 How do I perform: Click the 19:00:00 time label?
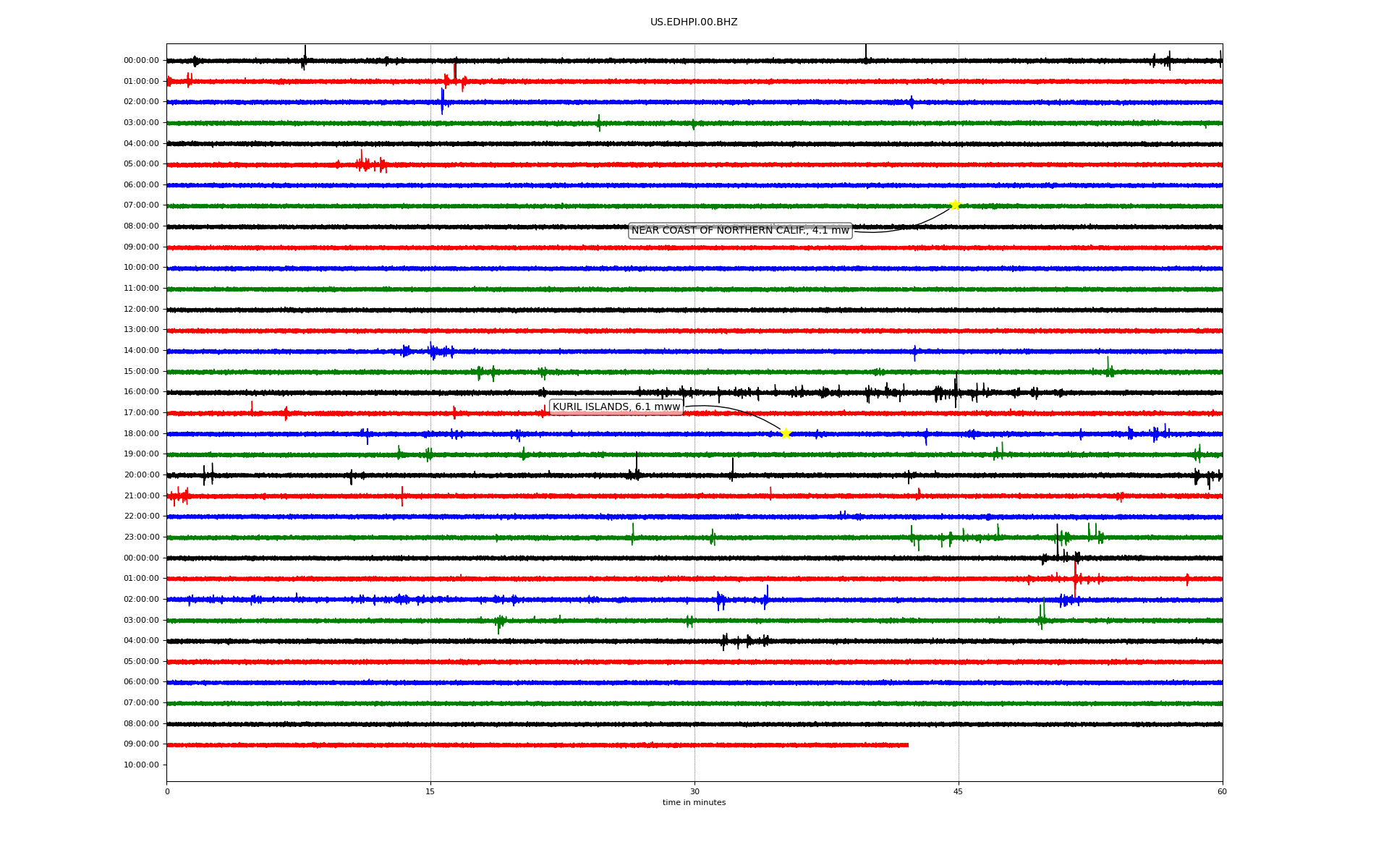(141, 454)
